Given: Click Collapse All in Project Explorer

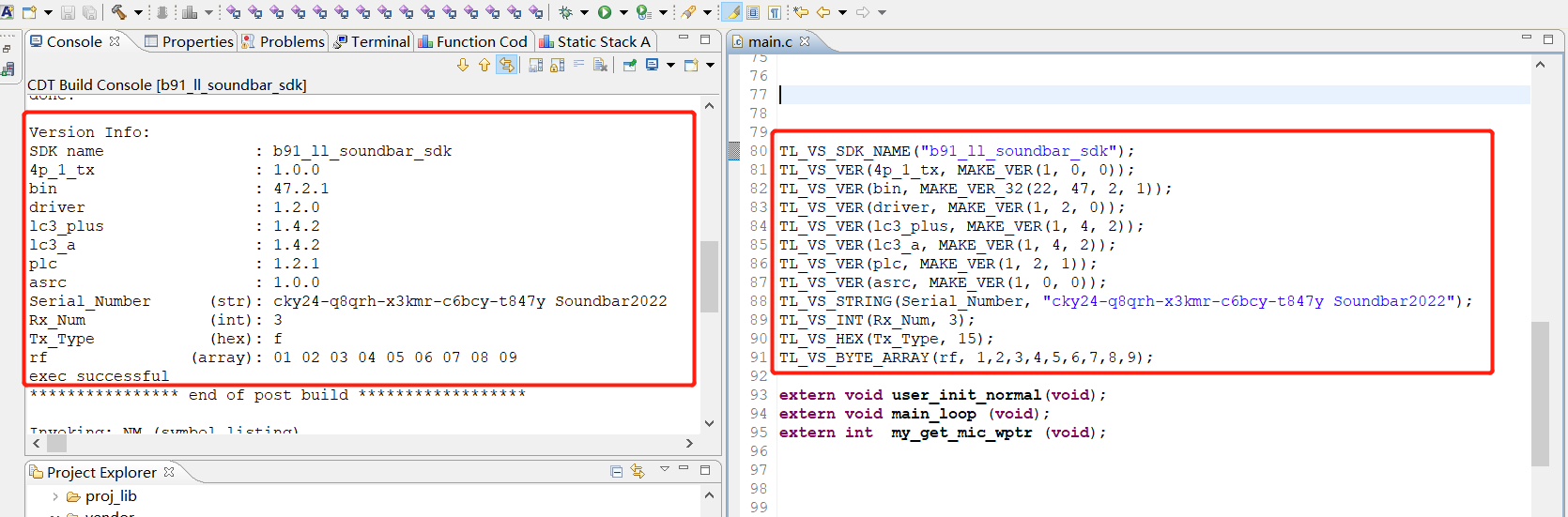Looking at the screenshot, I should (616, 472).
